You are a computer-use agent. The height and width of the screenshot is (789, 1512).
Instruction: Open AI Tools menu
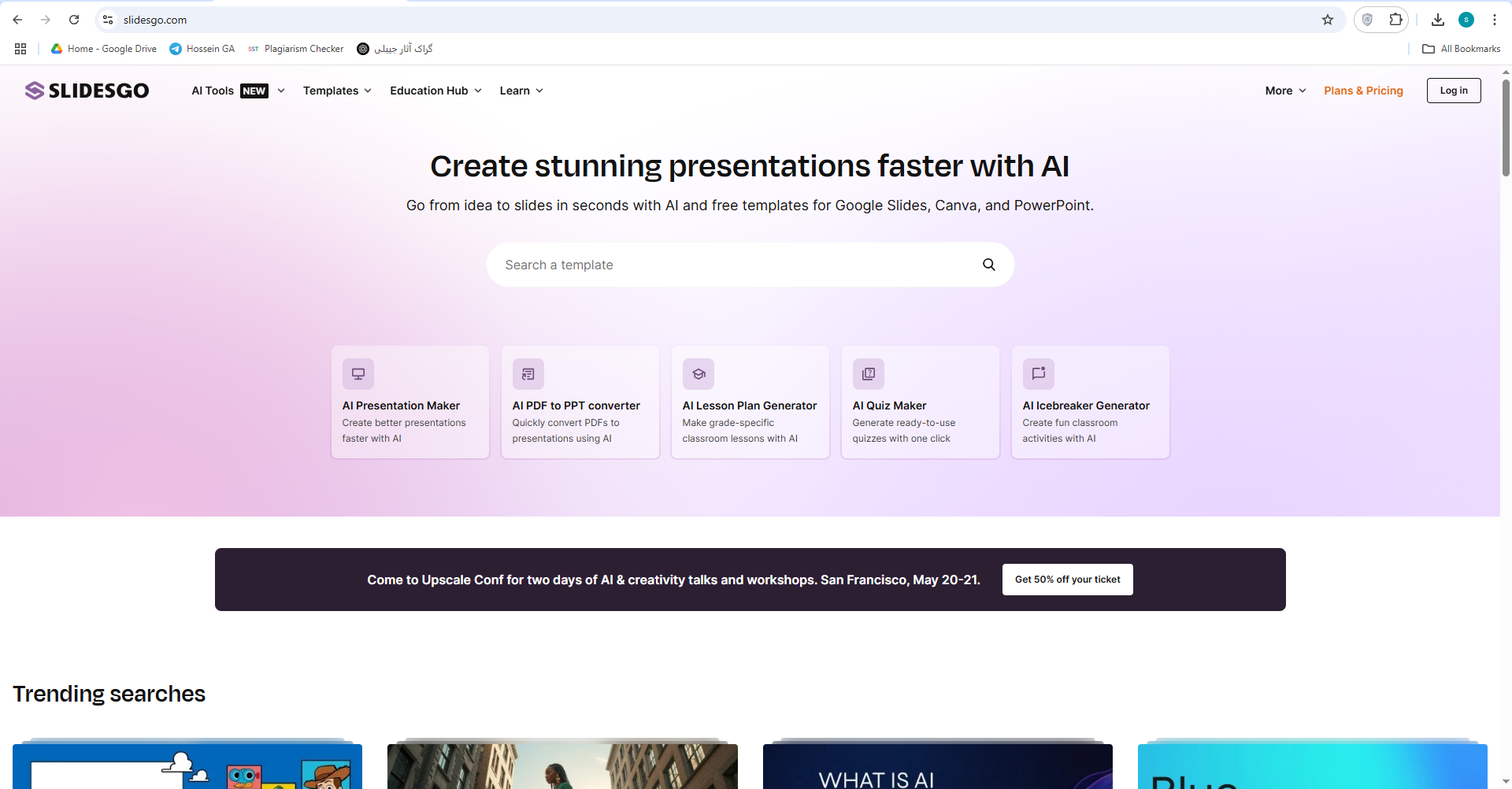click(213, 91)
